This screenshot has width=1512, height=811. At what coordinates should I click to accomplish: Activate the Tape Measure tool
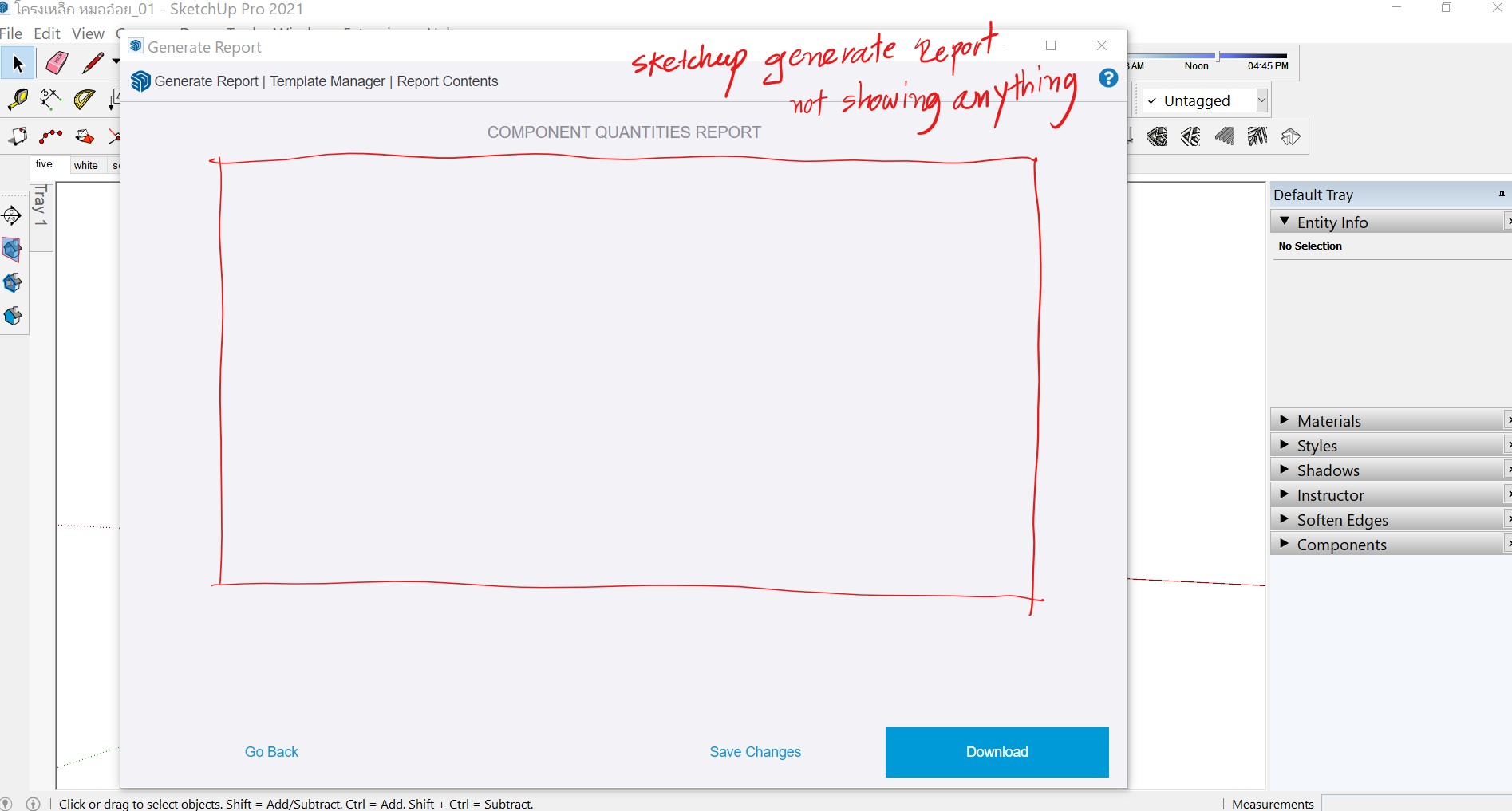[x=18, y=100]
